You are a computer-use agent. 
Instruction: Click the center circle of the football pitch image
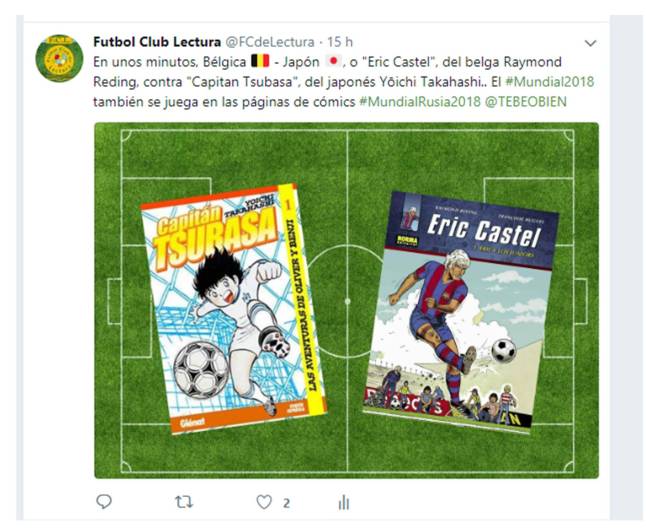[x=347, y=301]
